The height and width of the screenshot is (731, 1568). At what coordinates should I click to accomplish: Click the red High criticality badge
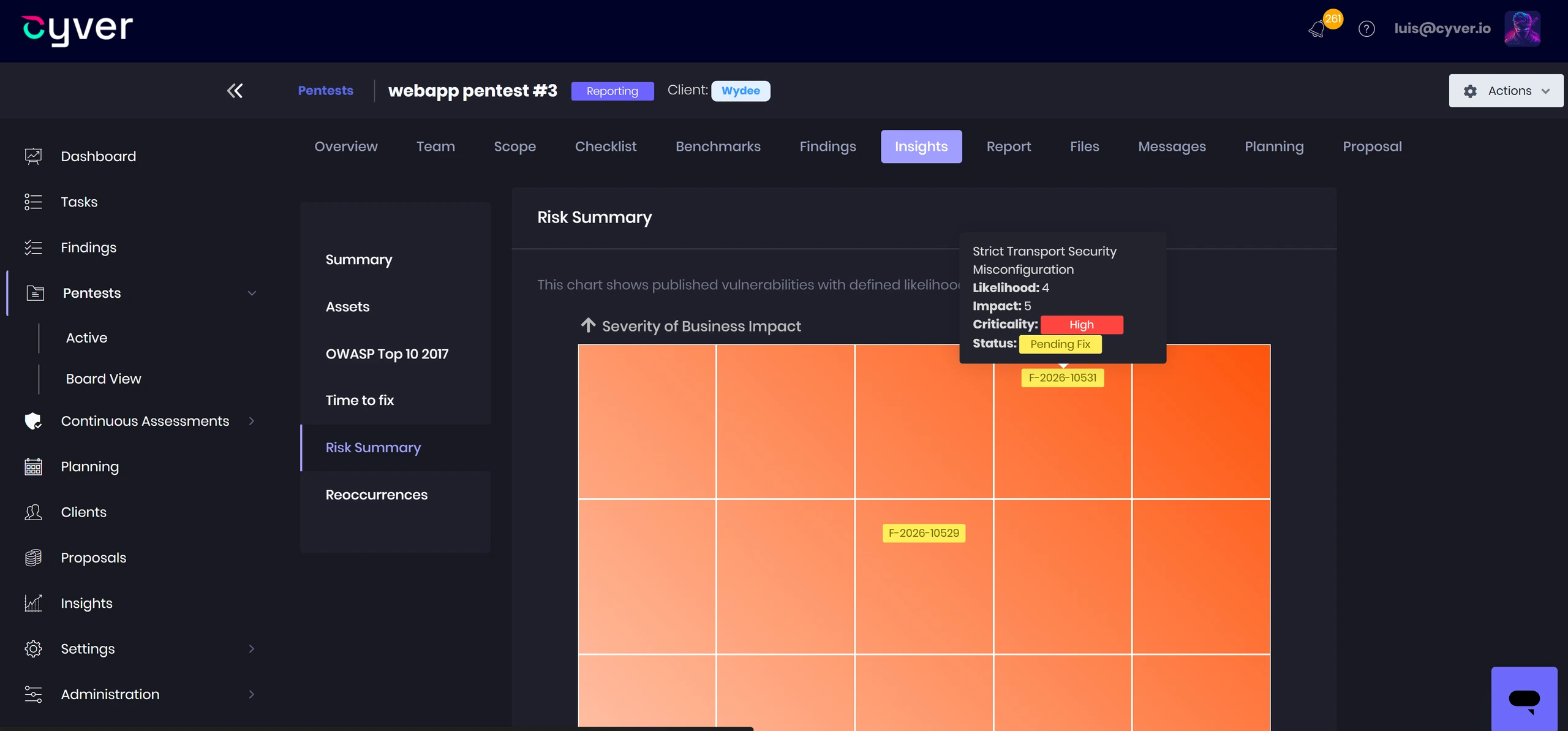(x=1082, y=325)
